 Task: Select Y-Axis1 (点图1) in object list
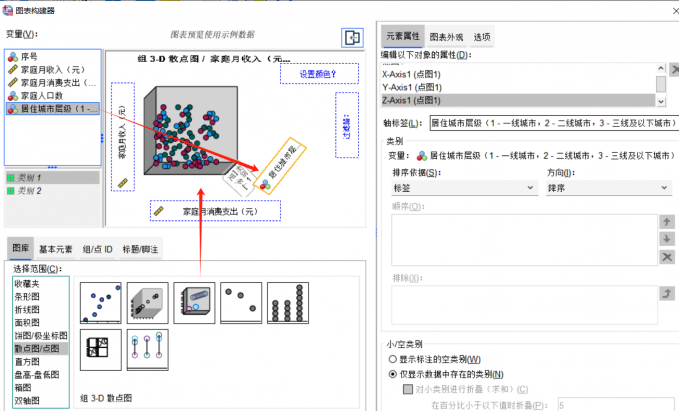click(x=518, y=87)
